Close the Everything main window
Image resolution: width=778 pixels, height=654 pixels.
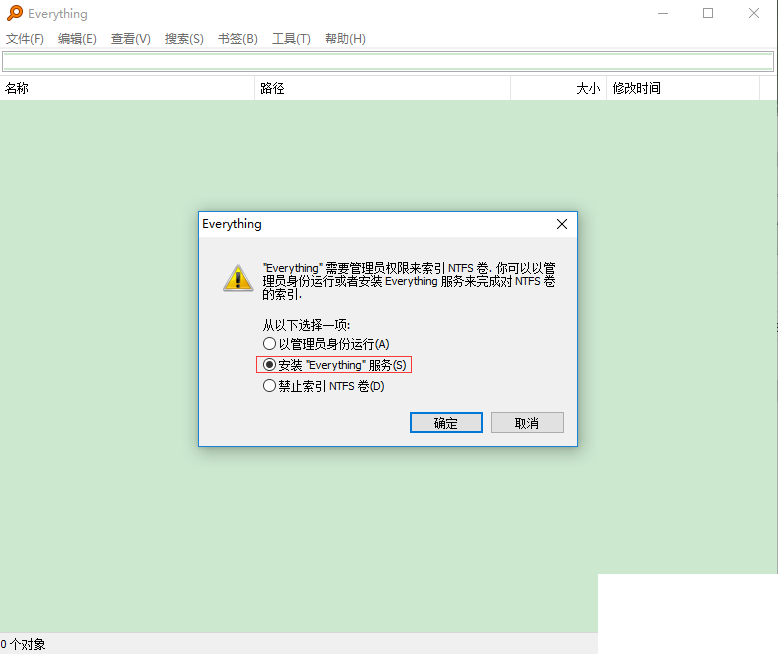tap(754, 13)
